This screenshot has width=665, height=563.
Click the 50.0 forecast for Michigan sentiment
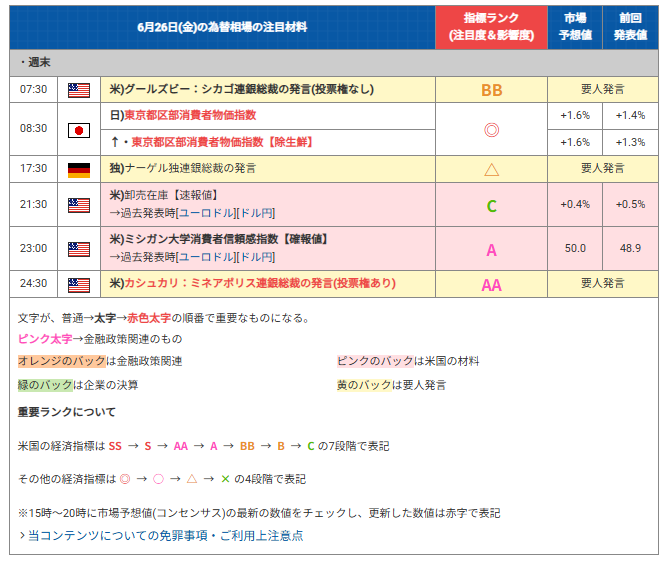575,248
